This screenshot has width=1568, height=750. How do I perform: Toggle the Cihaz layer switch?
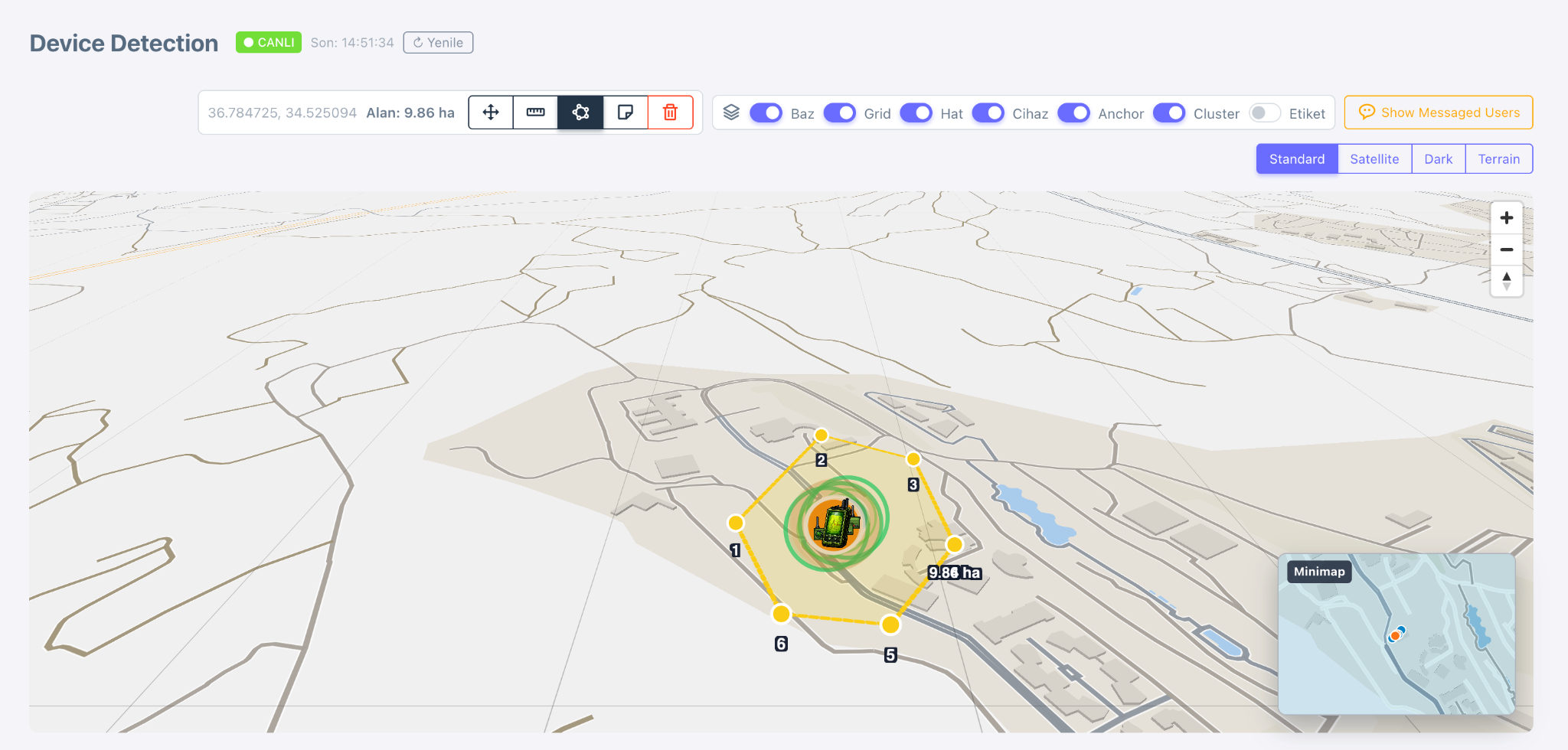coord(988,112)
